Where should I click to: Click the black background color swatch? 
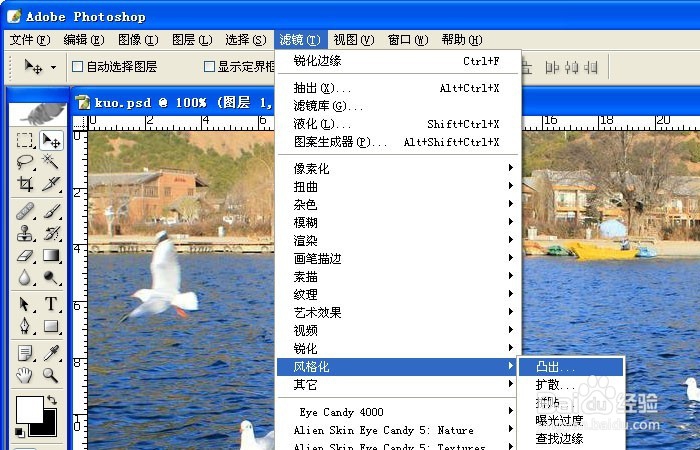(x=48, y=428)
